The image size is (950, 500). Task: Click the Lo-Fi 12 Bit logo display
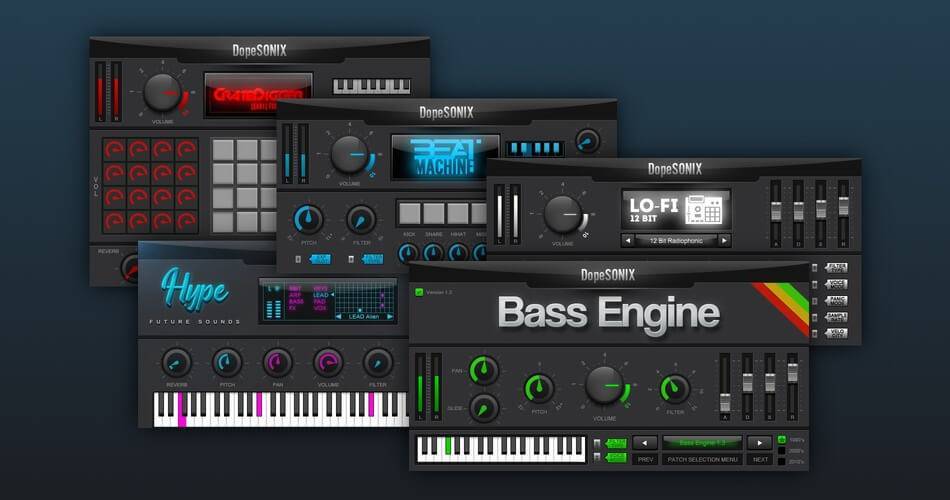point(676,209)
